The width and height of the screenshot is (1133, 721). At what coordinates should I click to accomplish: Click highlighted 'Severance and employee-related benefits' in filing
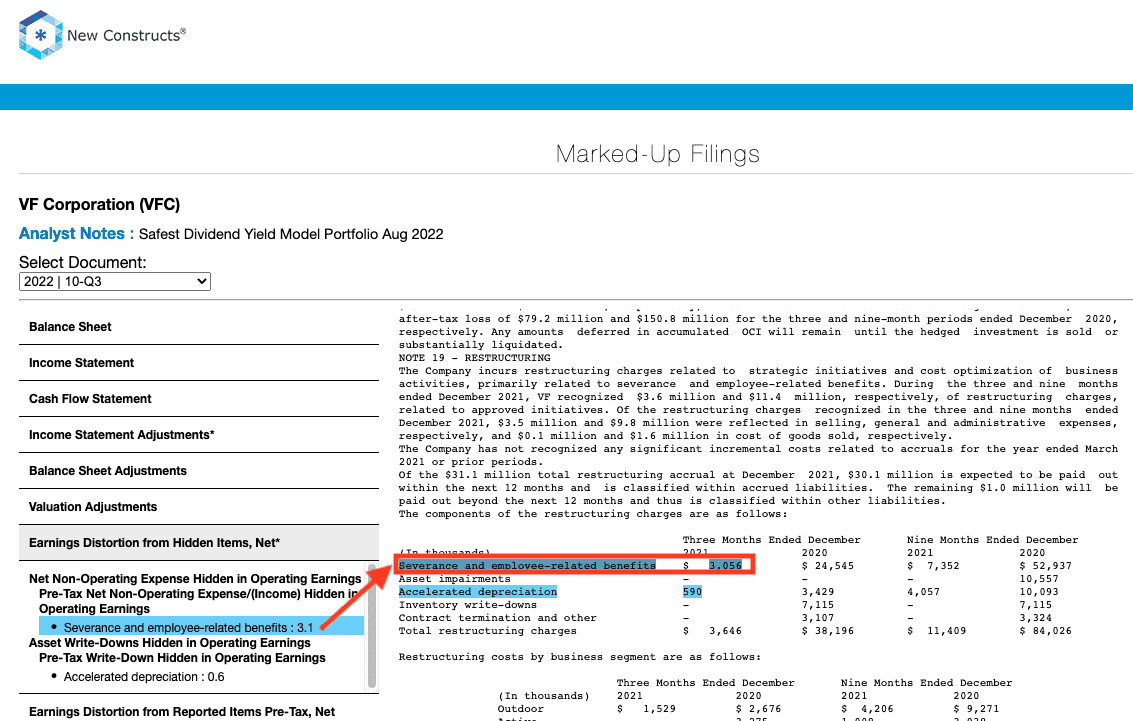pos(527,566)
